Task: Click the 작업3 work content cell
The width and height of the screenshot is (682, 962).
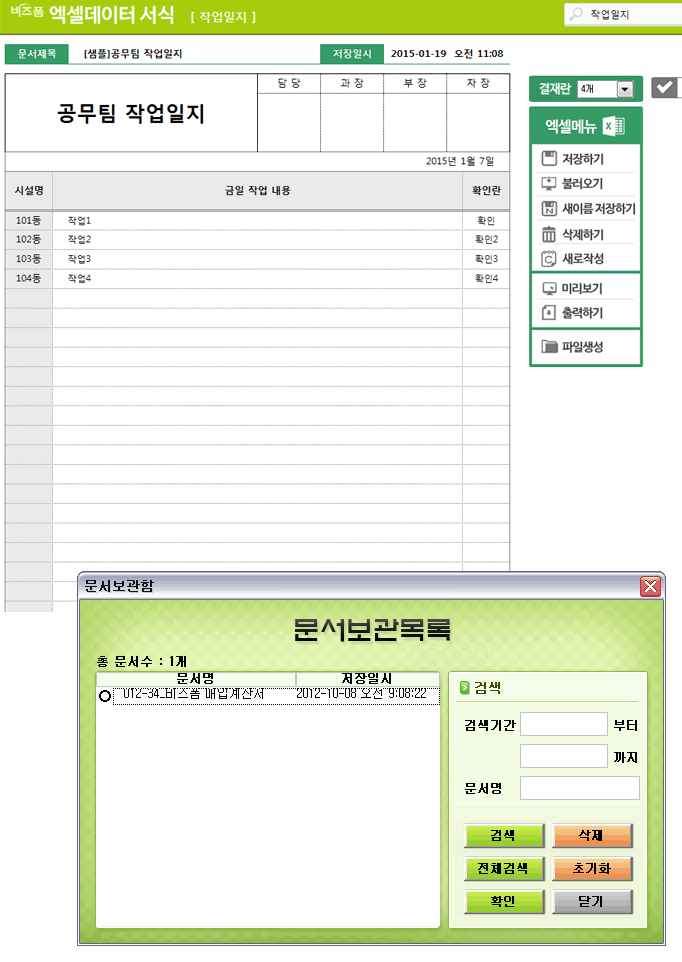Action: (x=257, y=259)
